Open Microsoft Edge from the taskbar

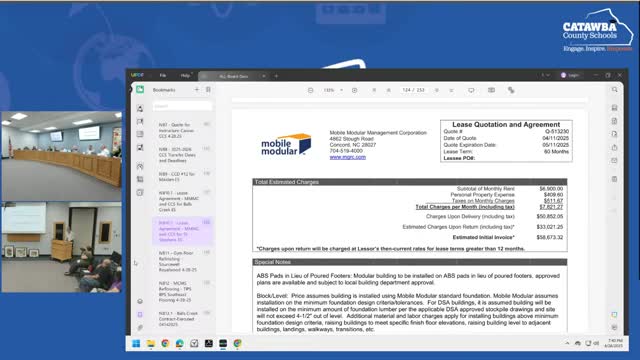[x=180, y=343]
